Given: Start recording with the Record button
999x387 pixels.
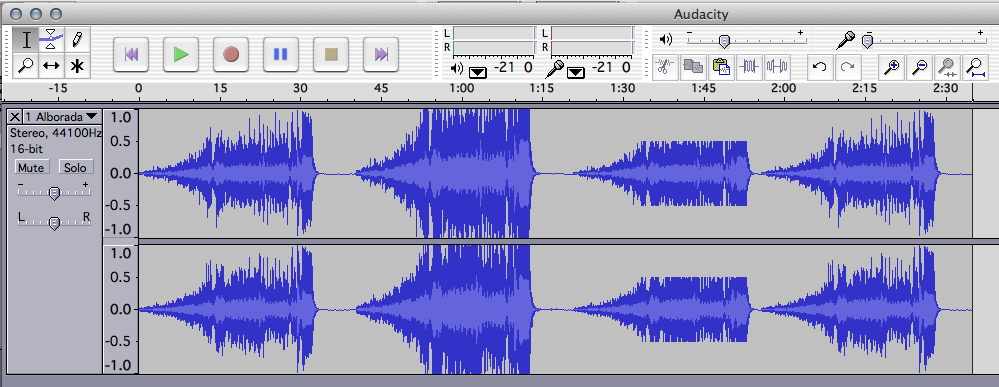Looking at the screenshot, I should (x=231, y=54).
